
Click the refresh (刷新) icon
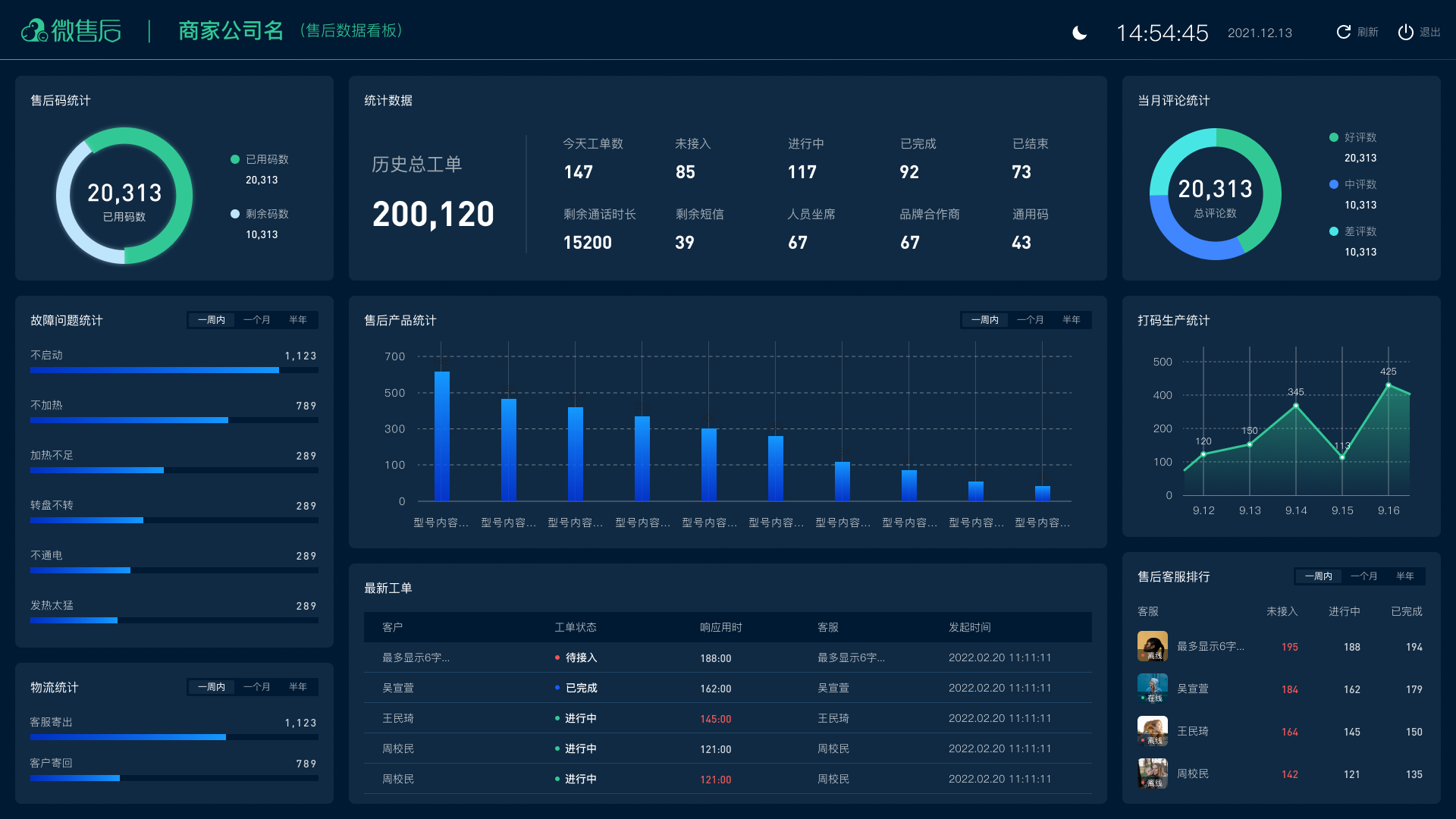[1343, 32]
